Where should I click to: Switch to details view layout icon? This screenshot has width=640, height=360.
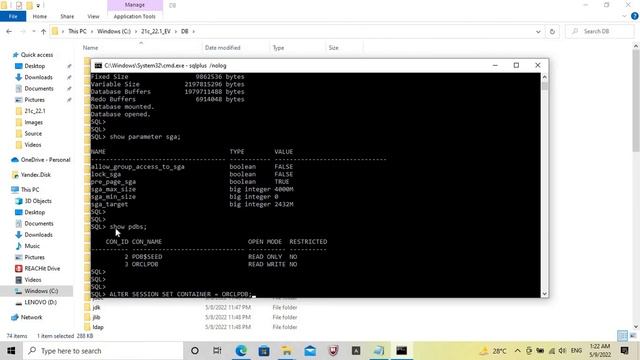tap(622, 336)
